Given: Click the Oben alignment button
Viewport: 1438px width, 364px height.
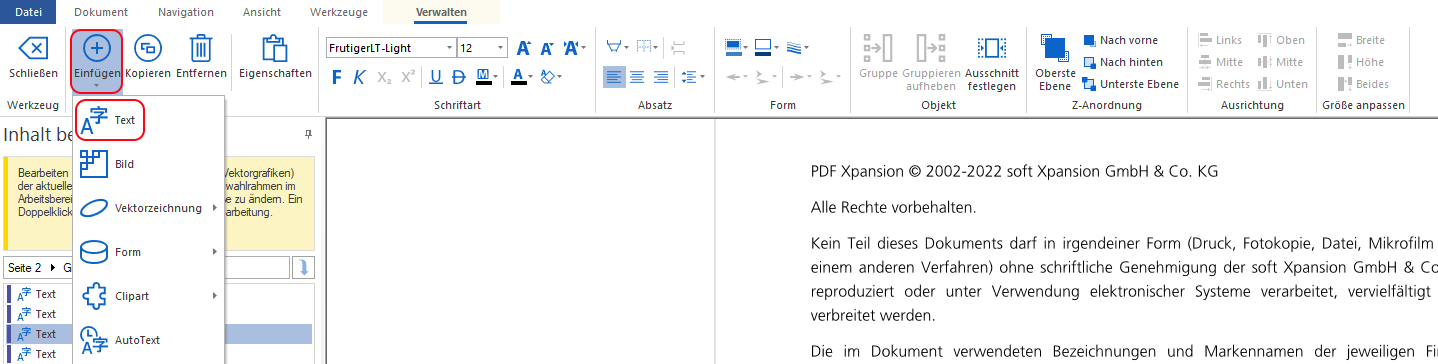Looking at the screenshot, I should point(1282,40).
